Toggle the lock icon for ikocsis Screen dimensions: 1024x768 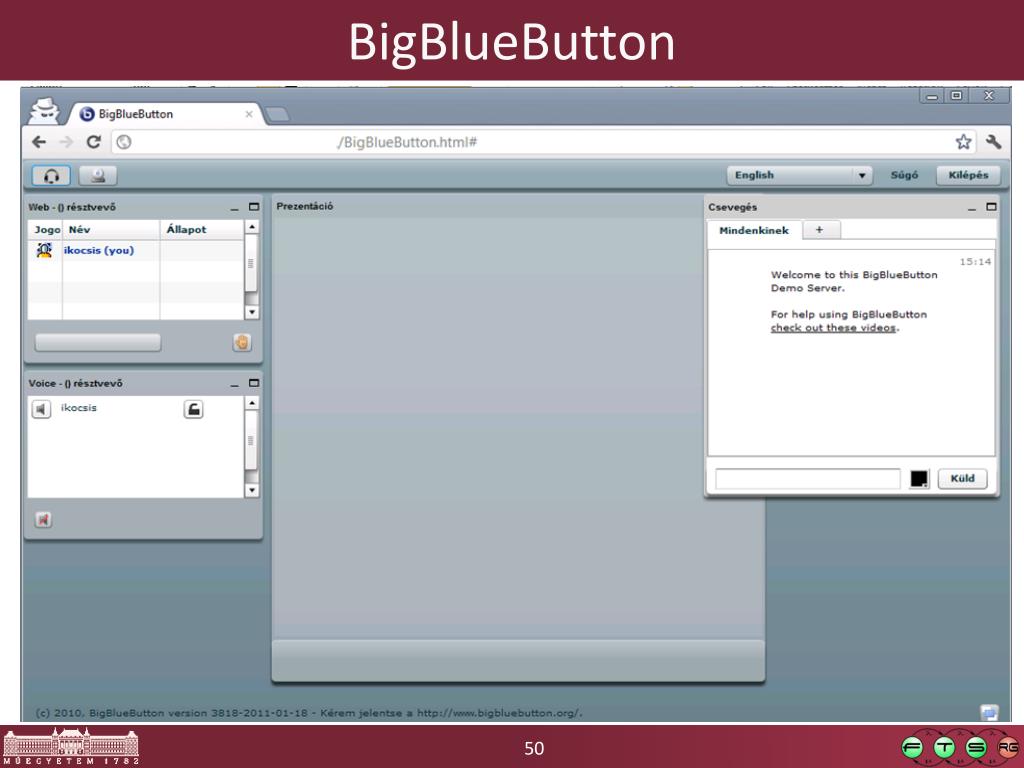[193, 409]
